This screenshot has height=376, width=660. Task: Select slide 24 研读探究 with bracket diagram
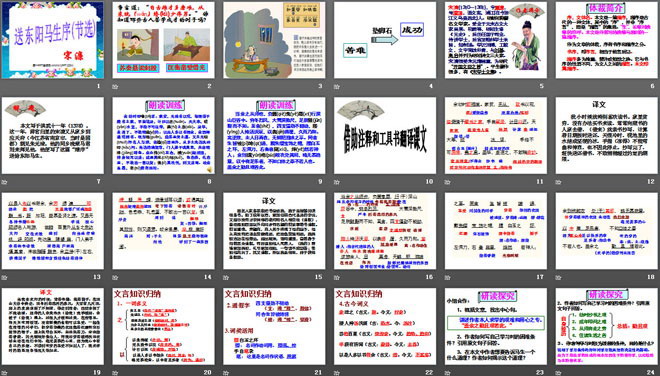point(607,326)
